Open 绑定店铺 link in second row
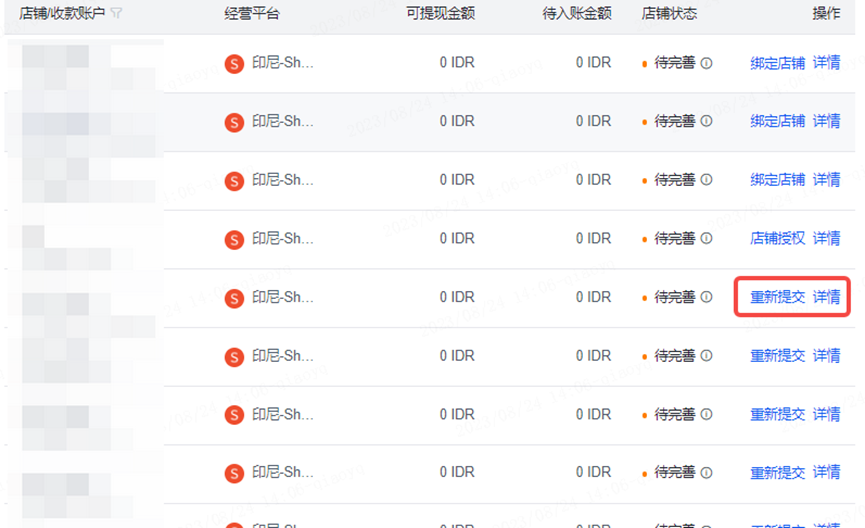 (777, 121)
